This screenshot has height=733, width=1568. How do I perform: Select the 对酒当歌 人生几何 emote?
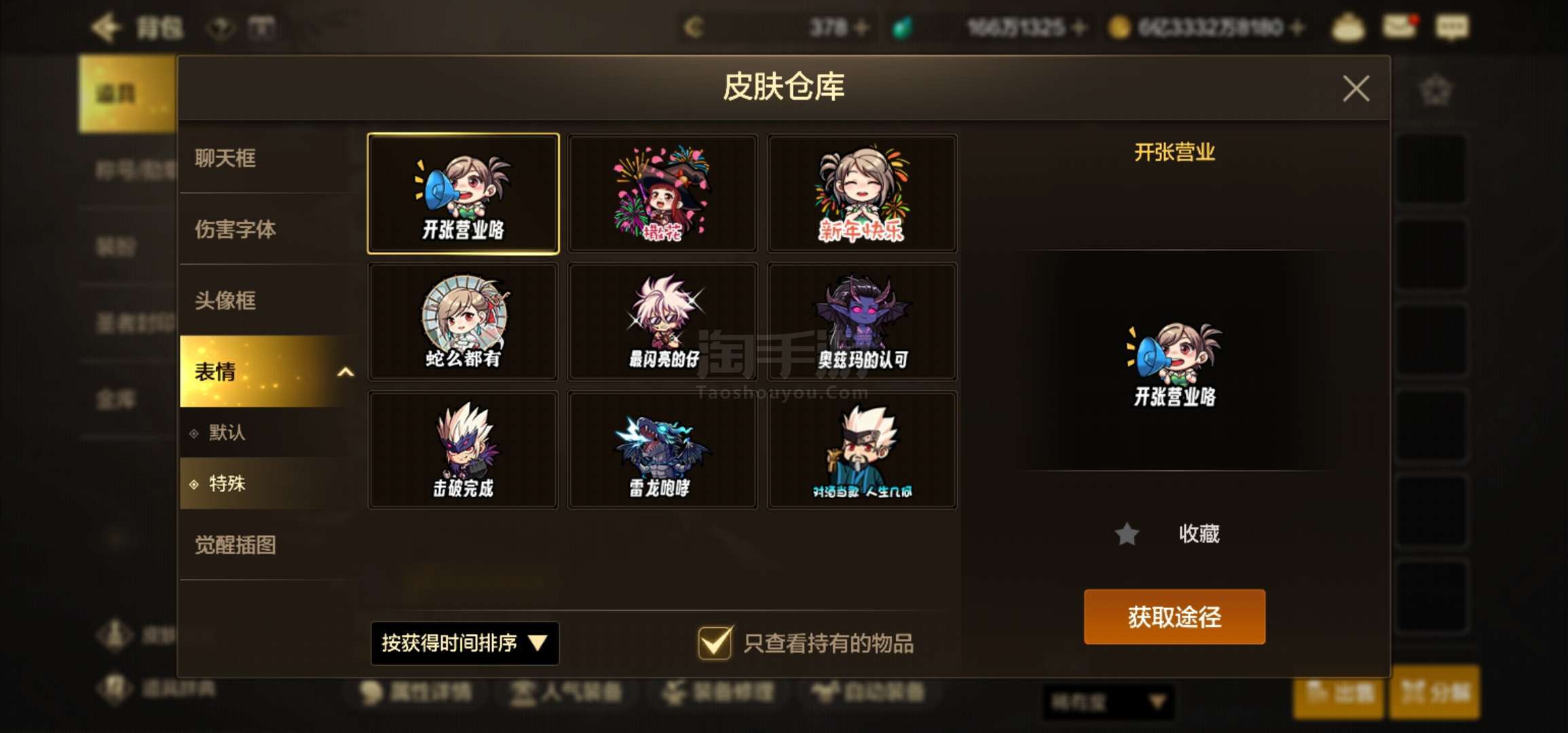coord(862,449)
